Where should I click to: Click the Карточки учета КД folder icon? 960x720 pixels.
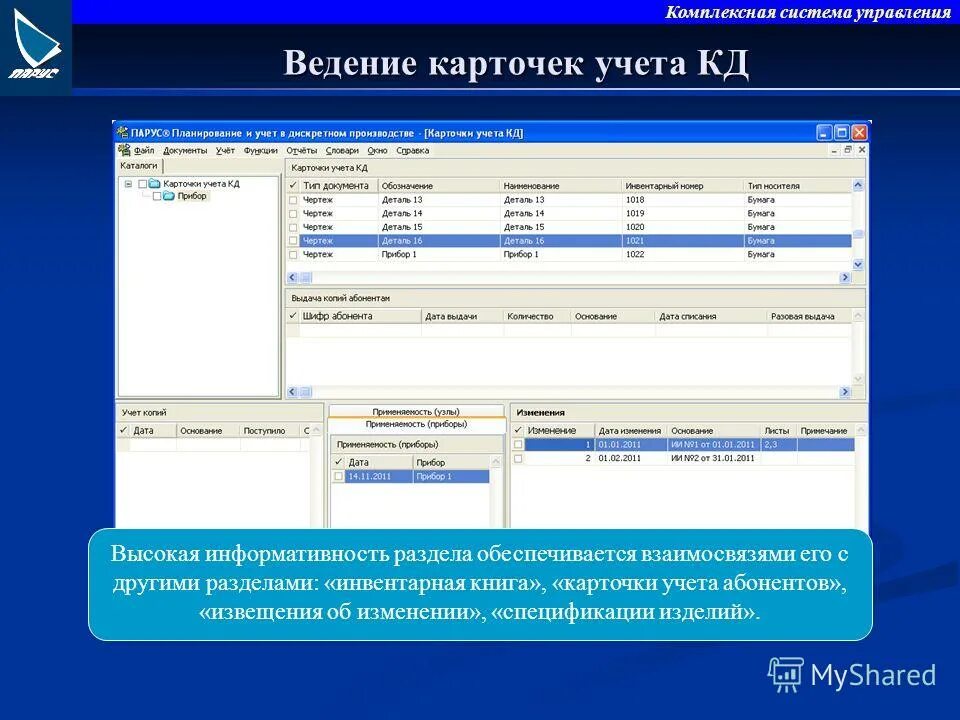(x=154, y=184)
